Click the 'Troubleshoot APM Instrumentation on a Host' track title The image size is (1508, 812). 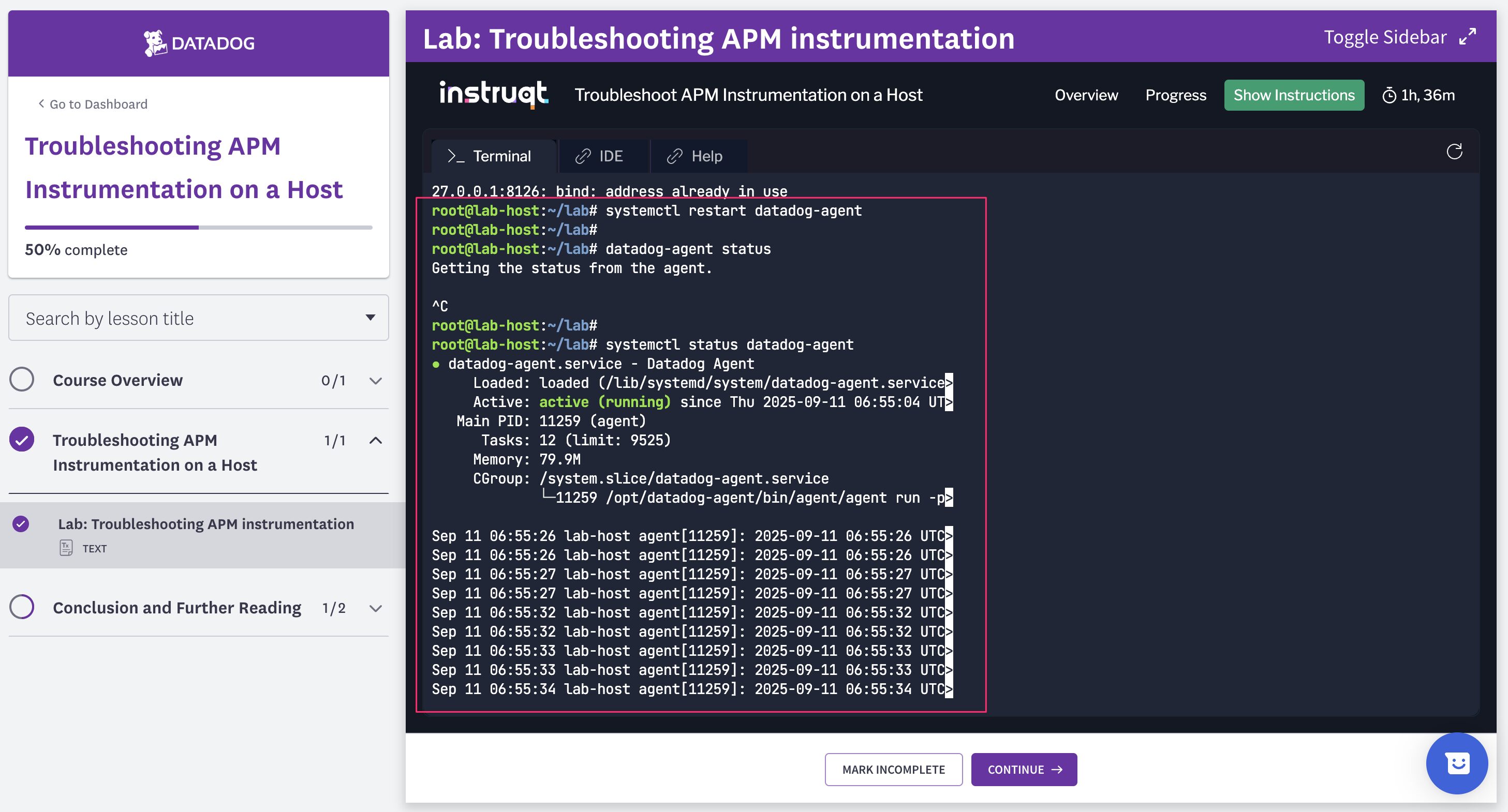coord(748,95)
